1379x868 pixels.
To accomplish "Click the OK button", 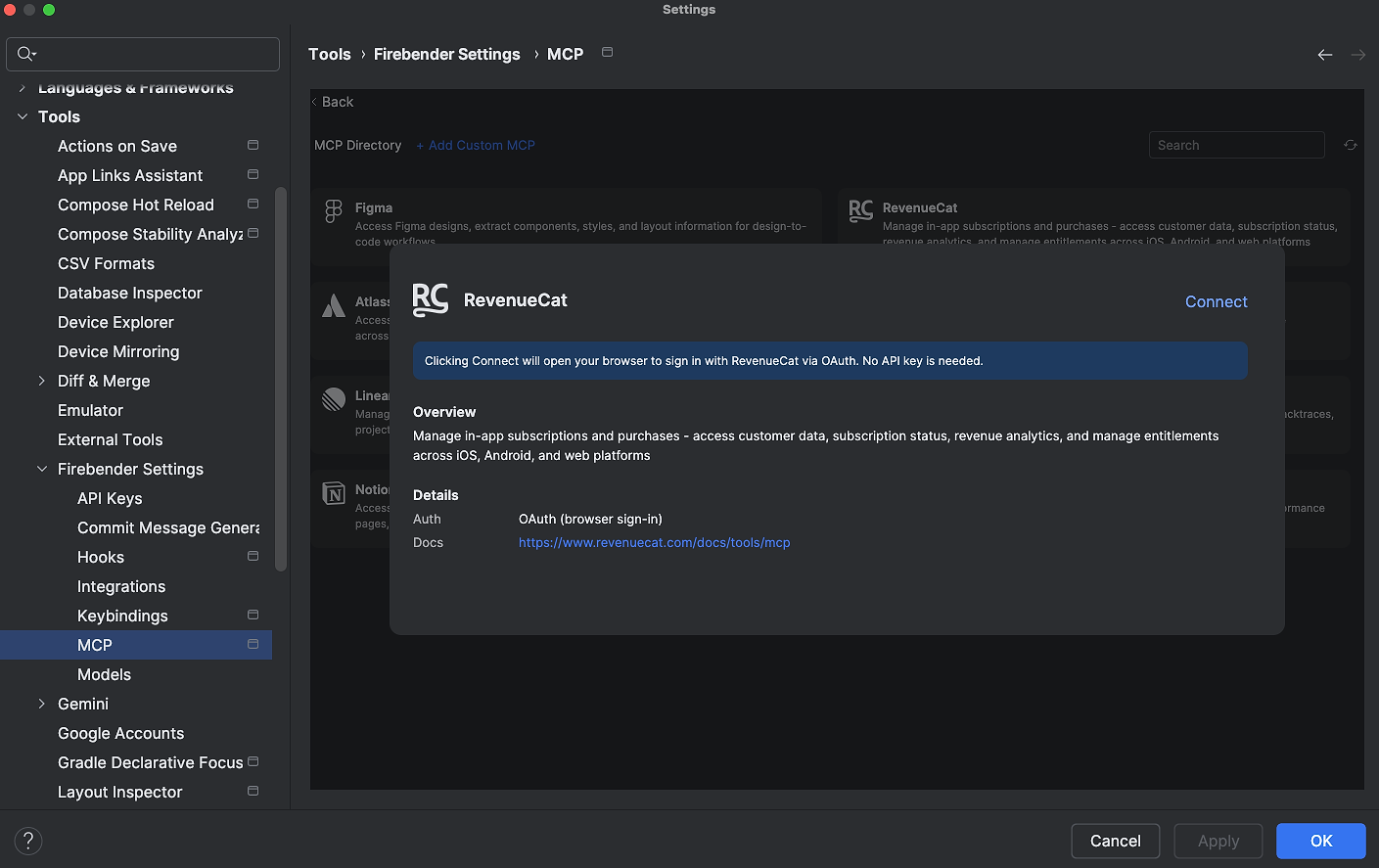I will point(1321,841).
